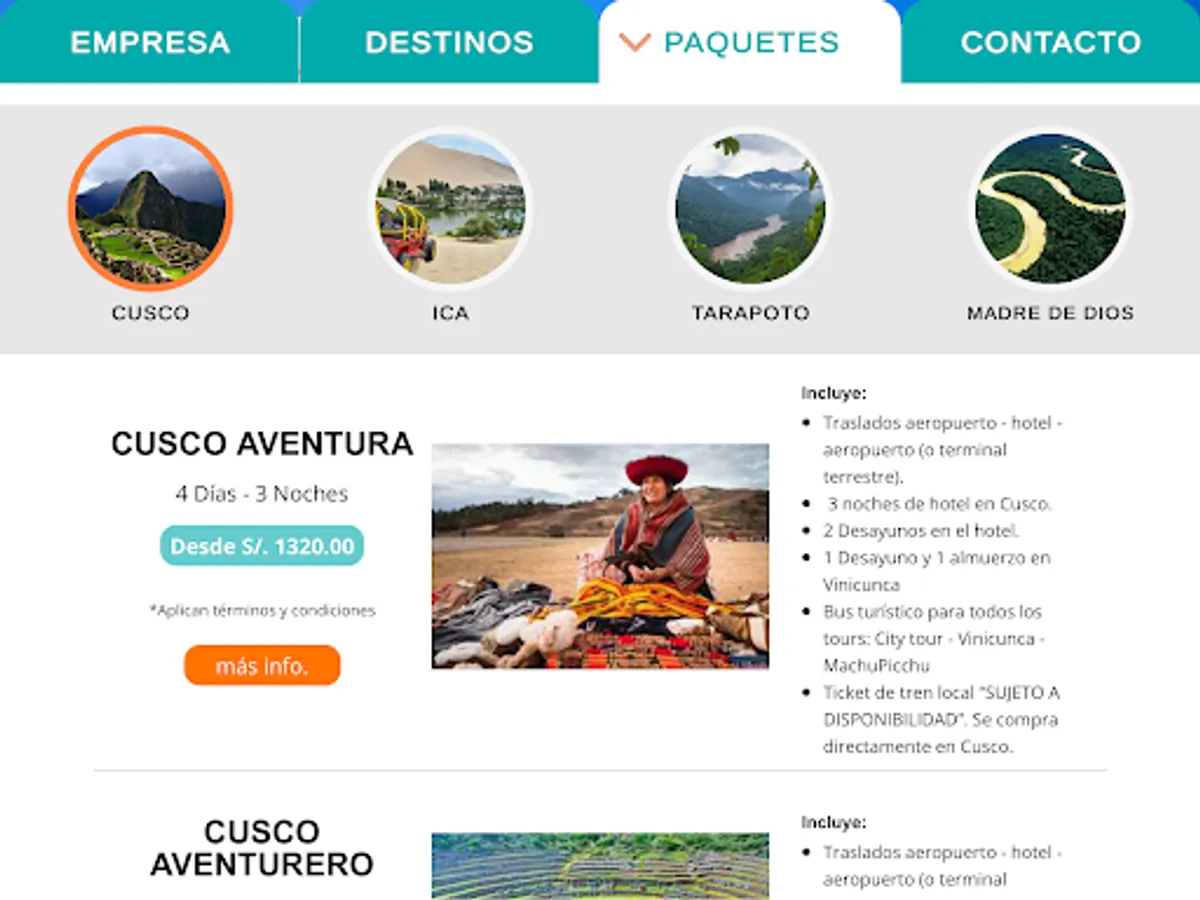Click the orange chevron beside Paquetes
The width and height of the screenshot is (1200, 900).
coord(634,42)
